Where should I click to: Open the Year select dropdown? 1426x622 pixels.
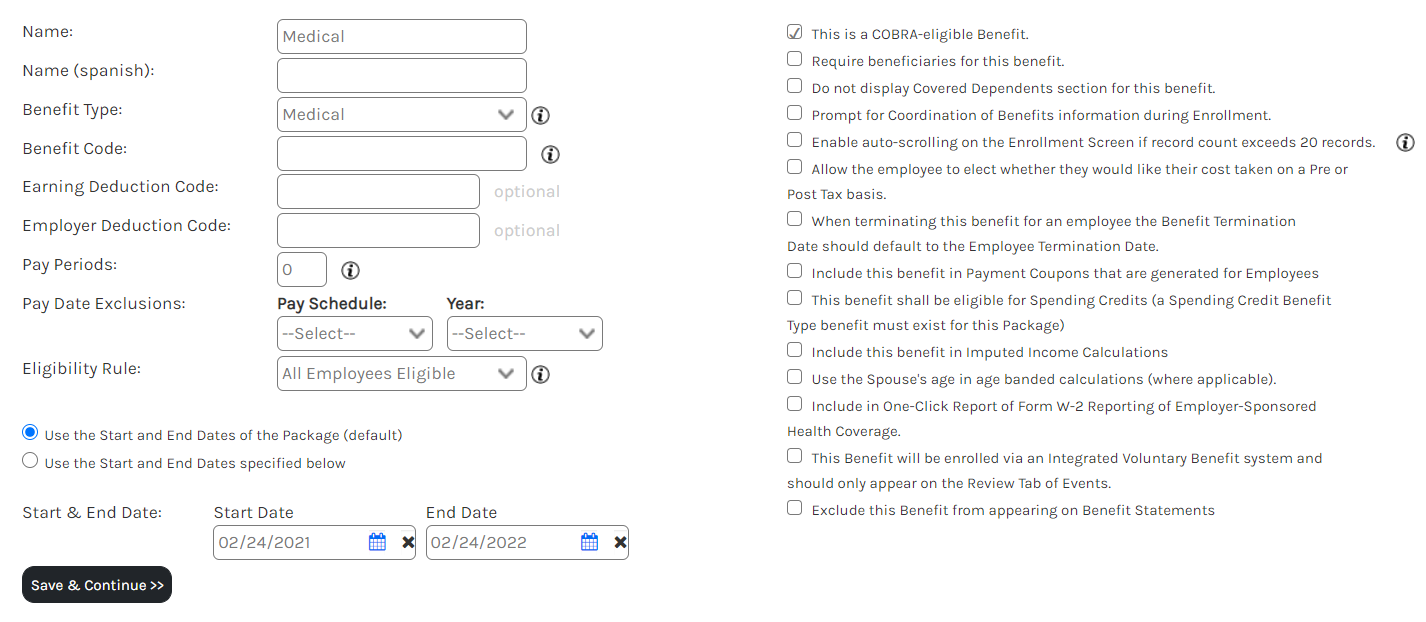pyautogui.click(x=524, y=333)
